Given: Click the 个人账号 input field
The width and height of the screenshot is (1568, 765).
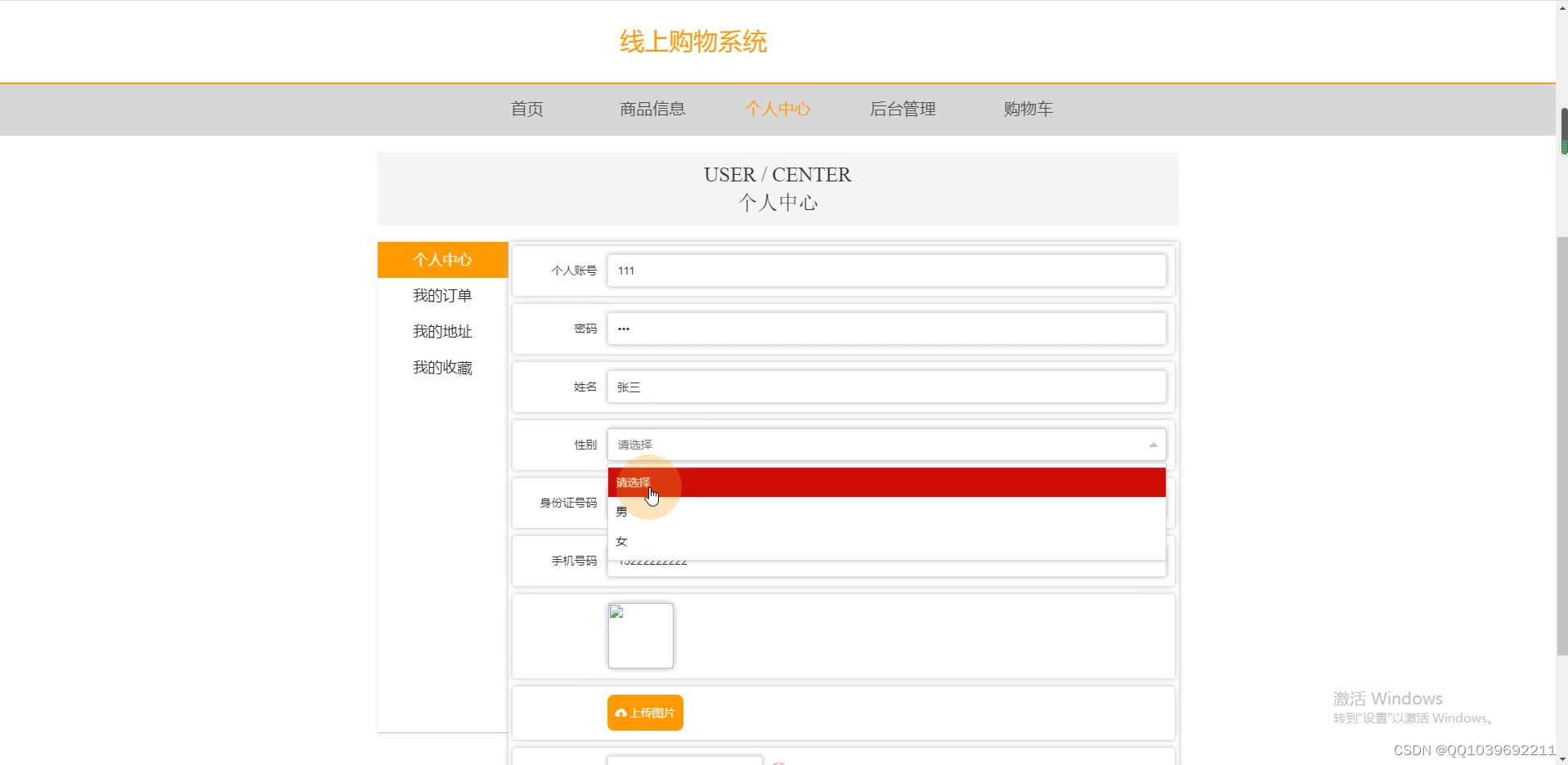Looking at the screenshot, I should 886,271.
